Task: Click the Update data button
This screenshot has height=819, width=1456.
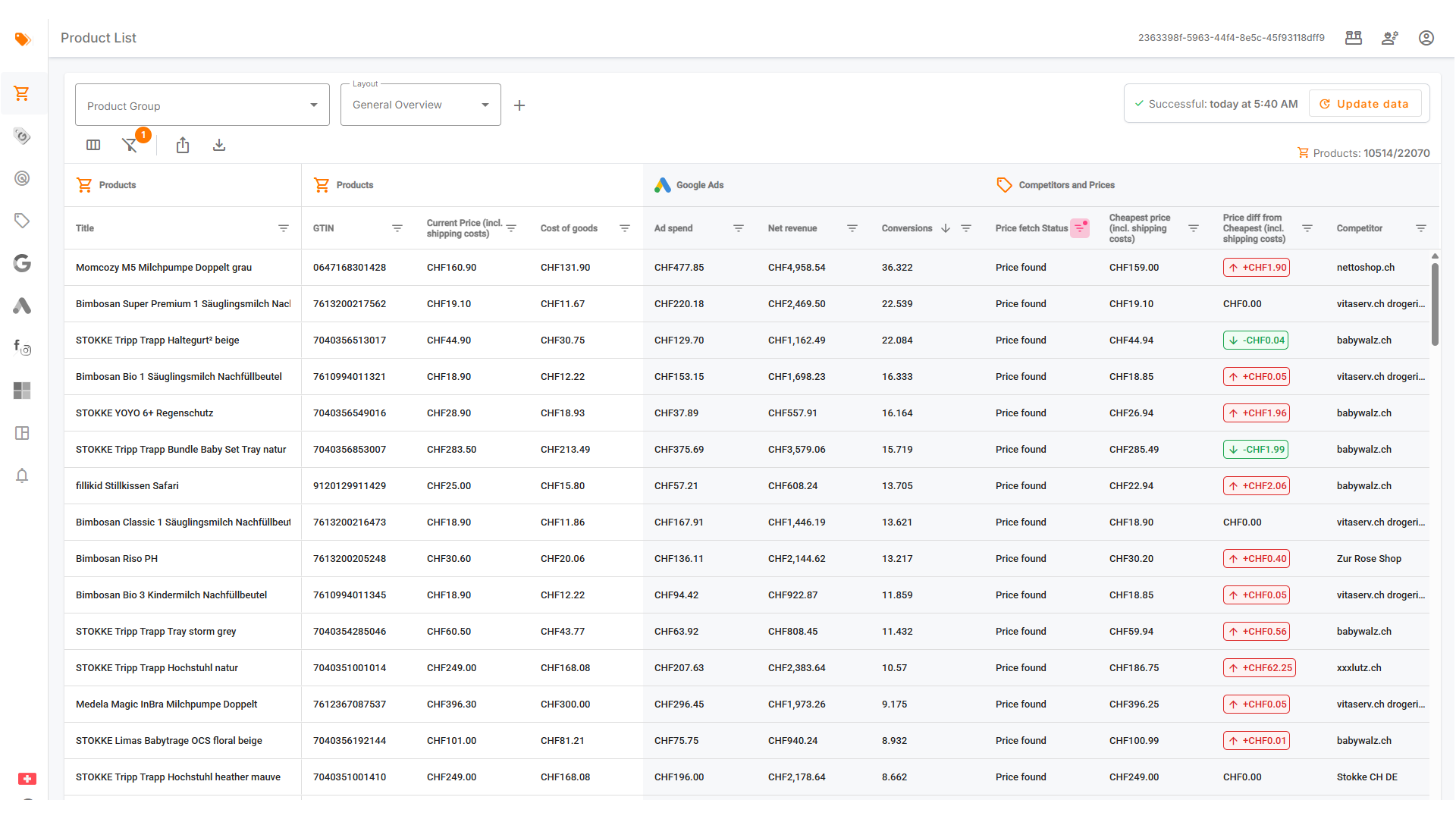Action: [x=1365, y=104]
